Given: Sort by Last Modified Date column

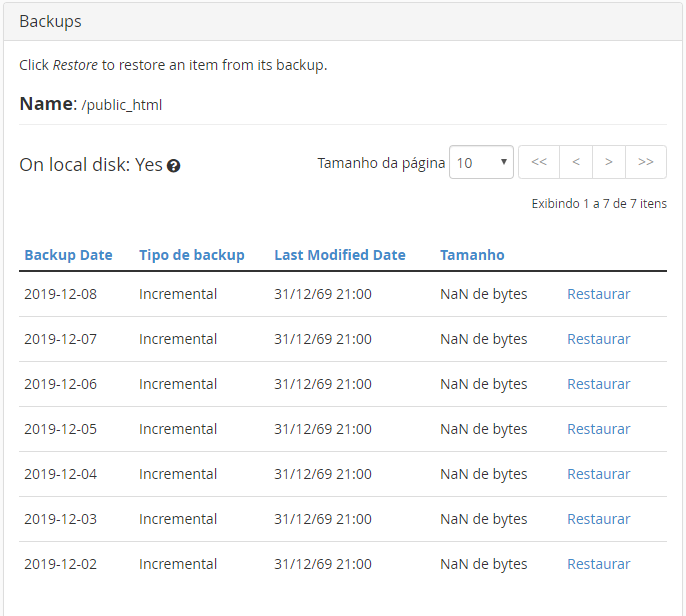Looking at the screenshot, I should point(340,255).
